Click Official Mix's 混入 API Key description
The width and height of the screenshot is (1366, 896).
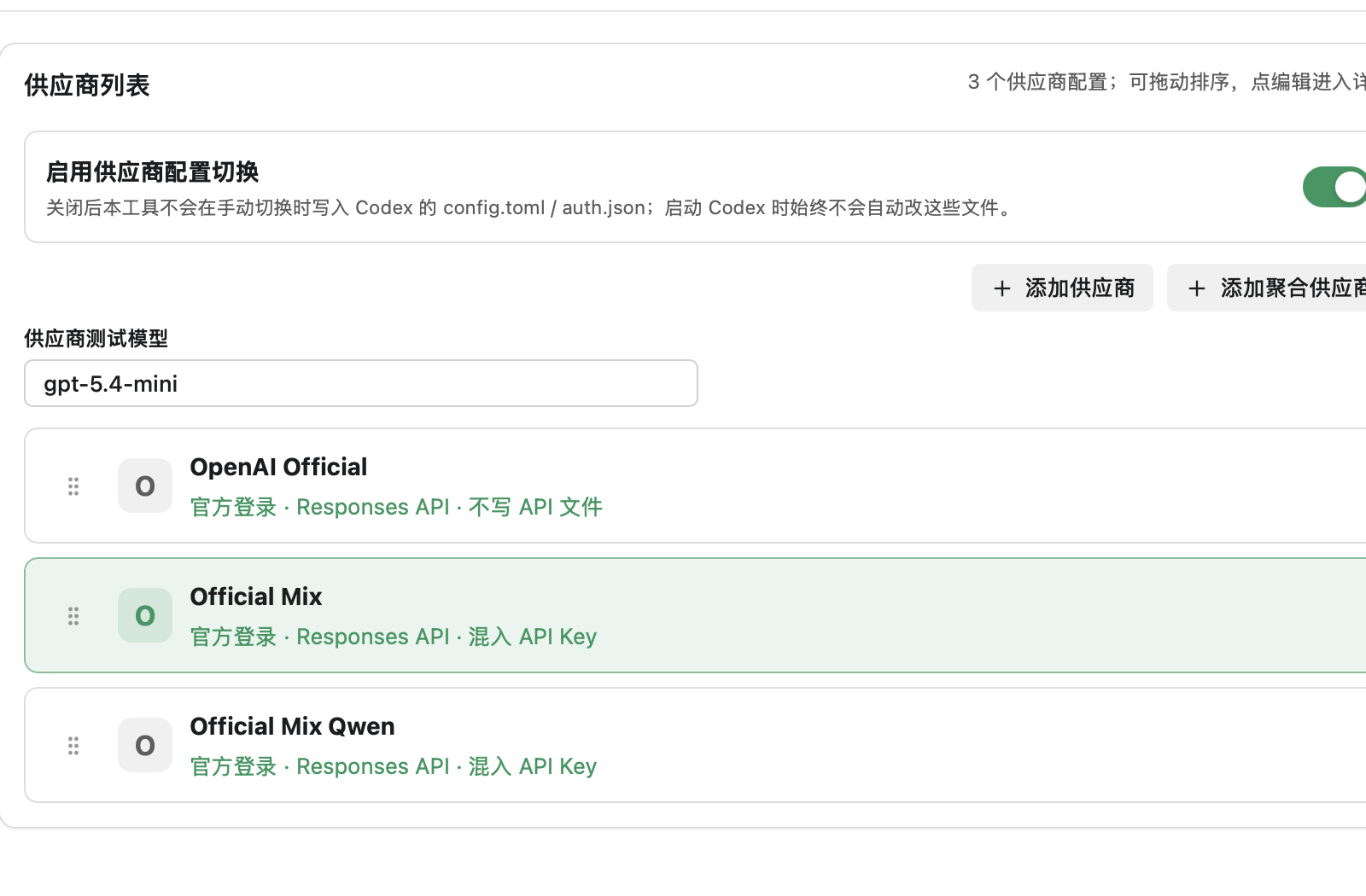532,637
